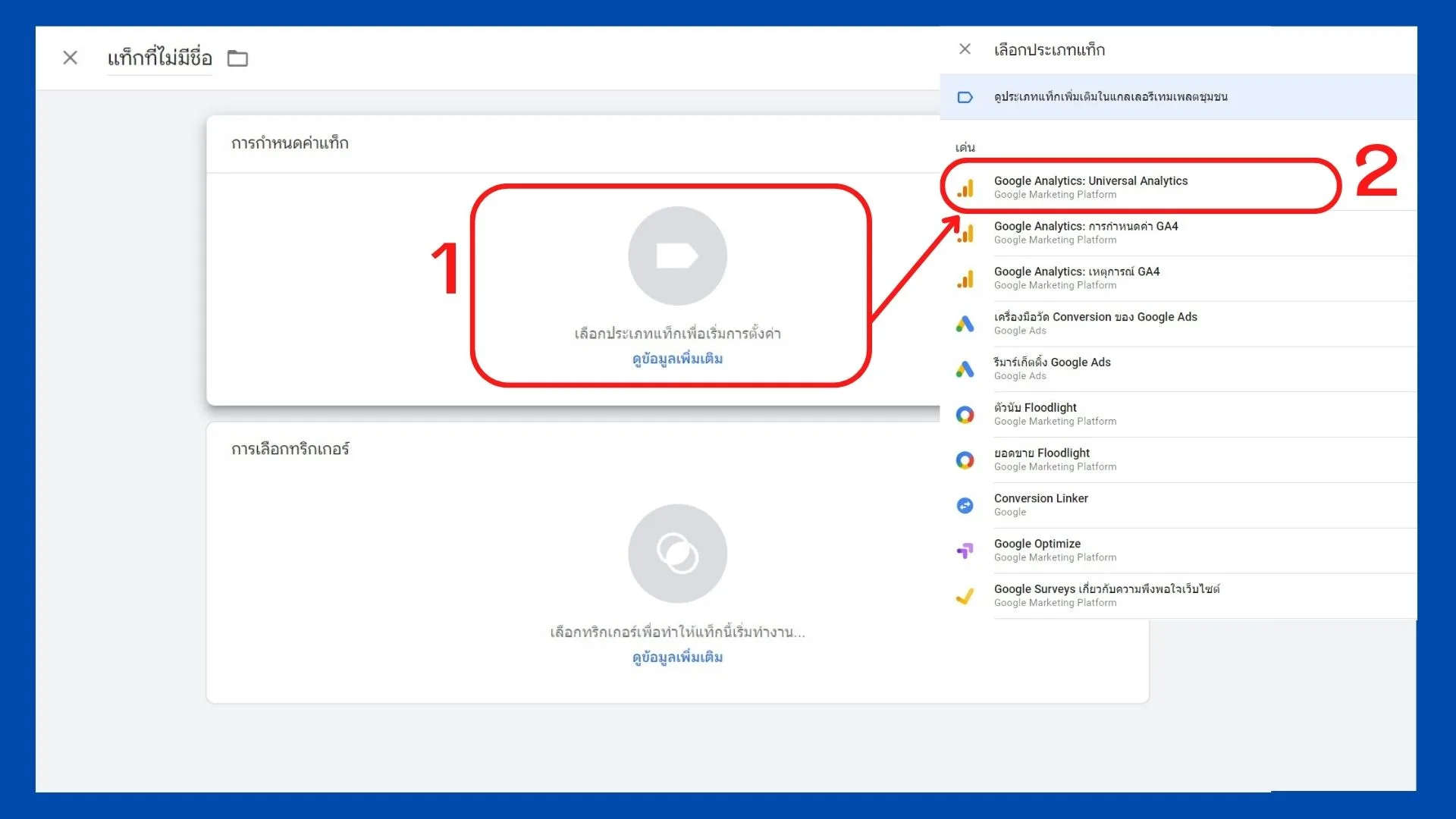This screenshot has height=819, width=1456.
Task: Click the trigger selection placeholder circle
Action: pyautogui.click(x=677, y=553)
